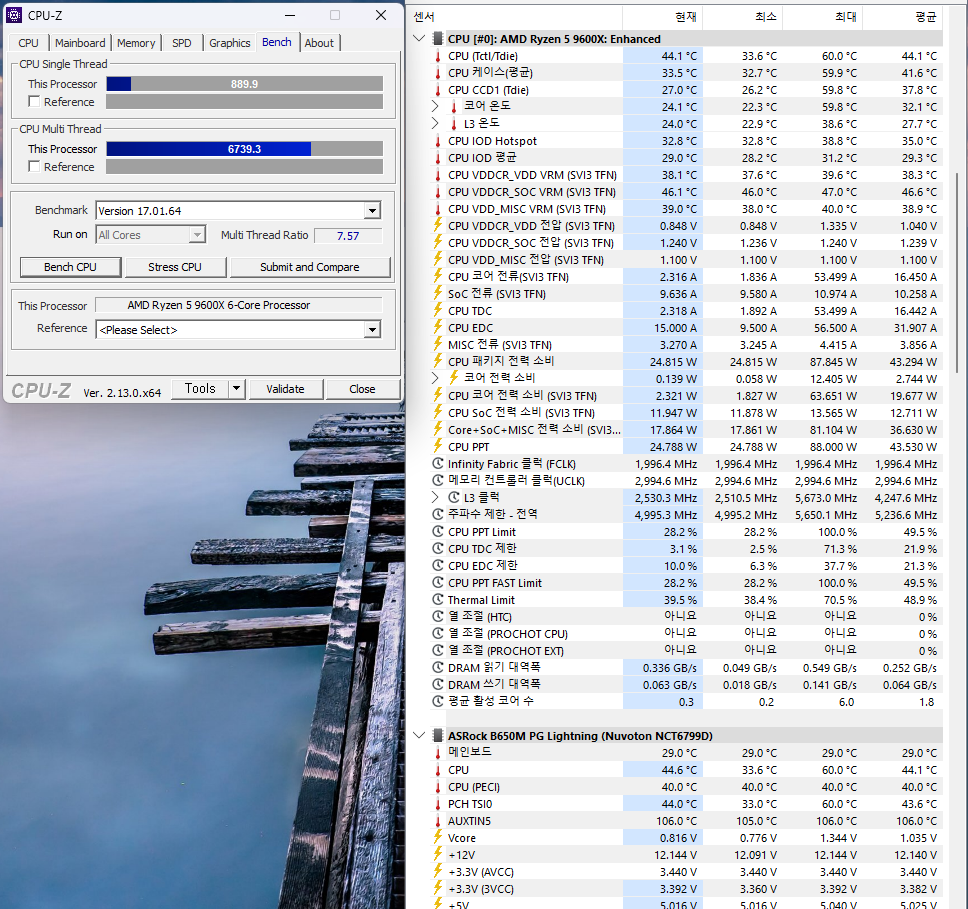Viewport: 968px width, 909px height.
Task: Switch to the Memory tab
Action: tap(136, 43)
